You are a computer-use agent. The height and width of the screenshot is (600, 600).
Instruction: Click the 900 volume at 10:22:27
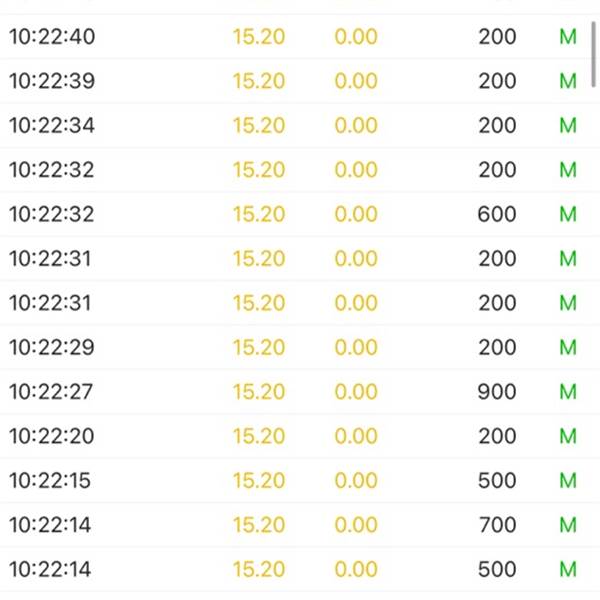tap(497, 392)
